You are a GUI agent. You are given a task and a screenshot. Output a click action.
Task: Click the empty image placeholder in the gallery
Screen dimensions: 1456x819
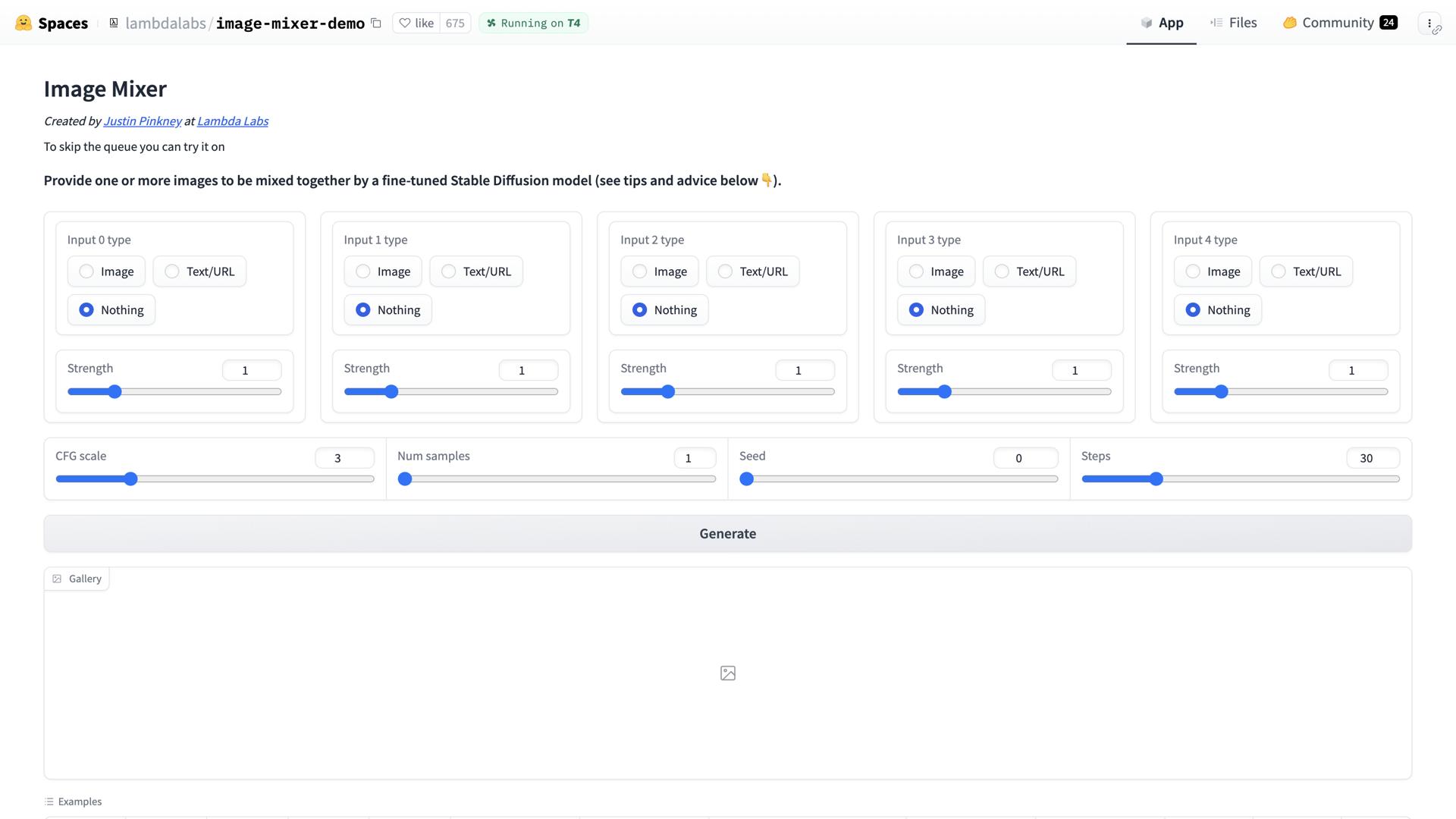click(727, 673)
